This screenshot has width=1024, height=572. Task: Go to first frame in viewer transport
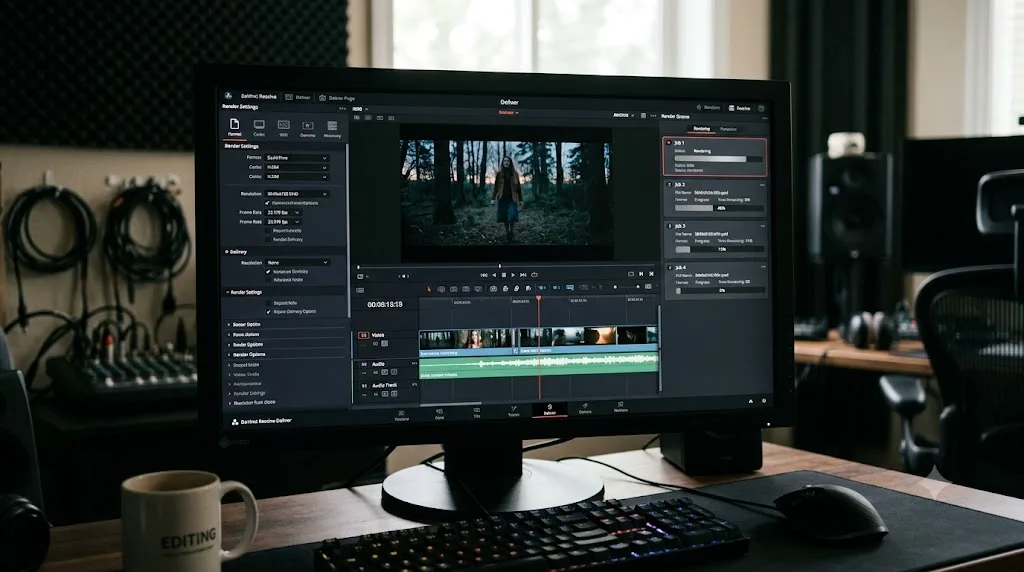click(x=484, y=275)
